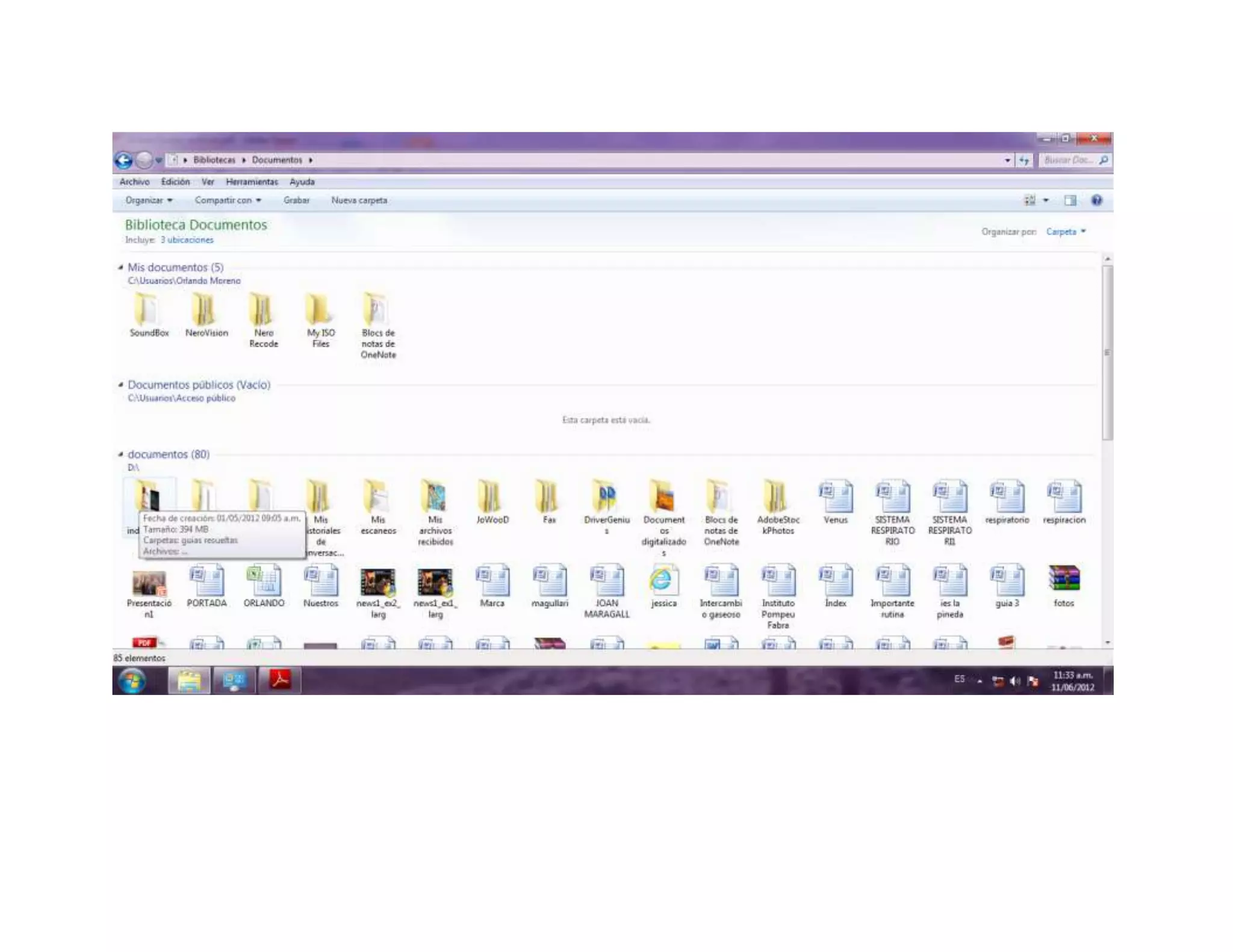Screen dimensions: 1233x952
Task: Collapse the documentos (80) group
Action: [120, 454]
